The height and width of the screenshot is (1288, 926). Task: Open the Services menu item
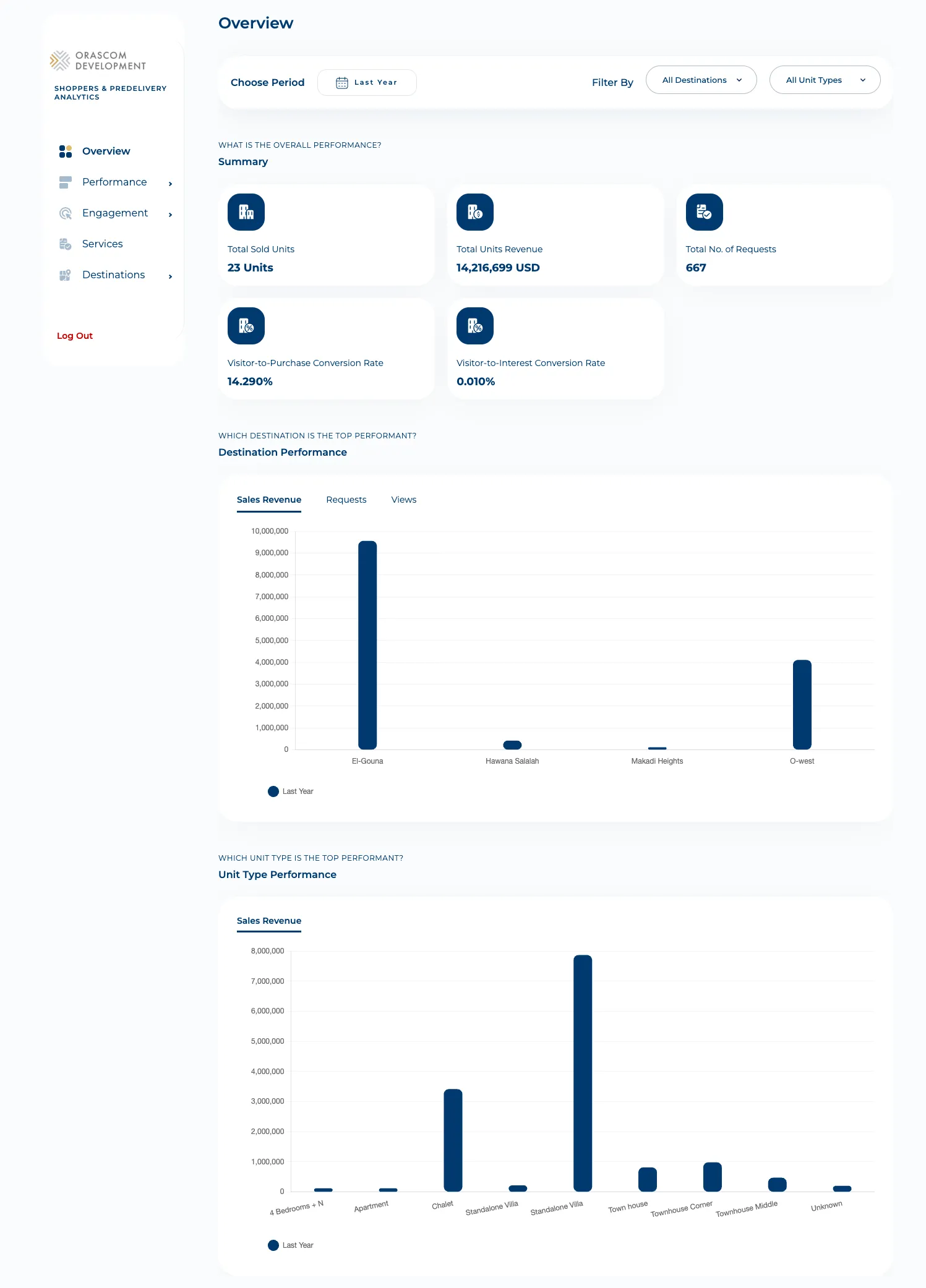point(102,244)
